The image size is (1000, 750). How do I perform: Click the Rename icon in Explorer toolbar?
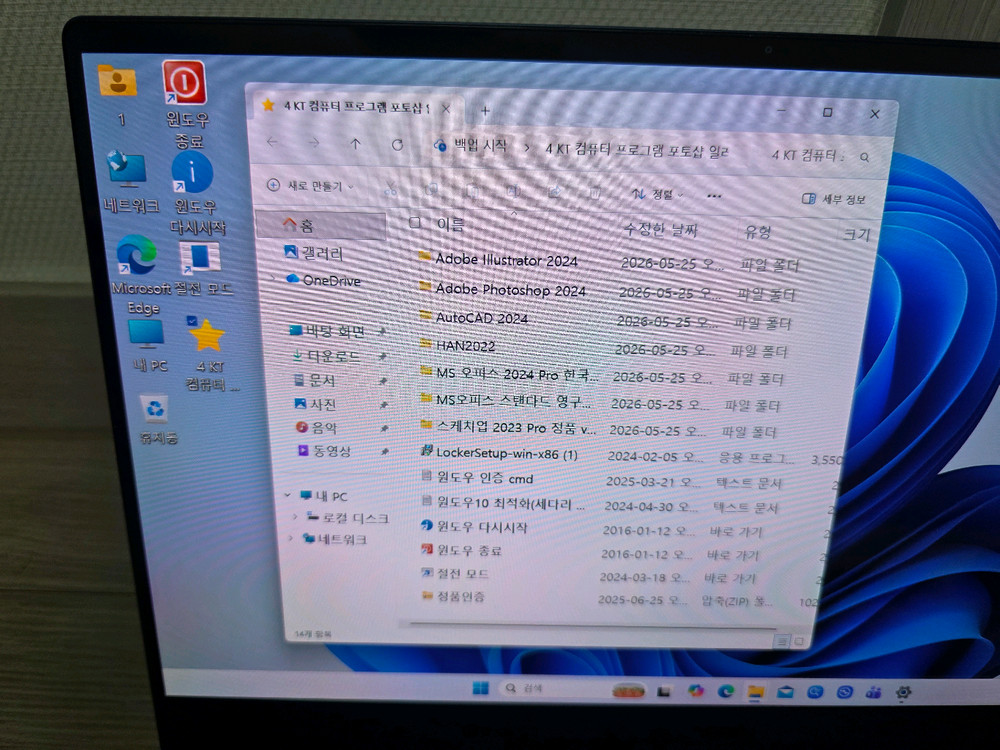pos(513,191)
